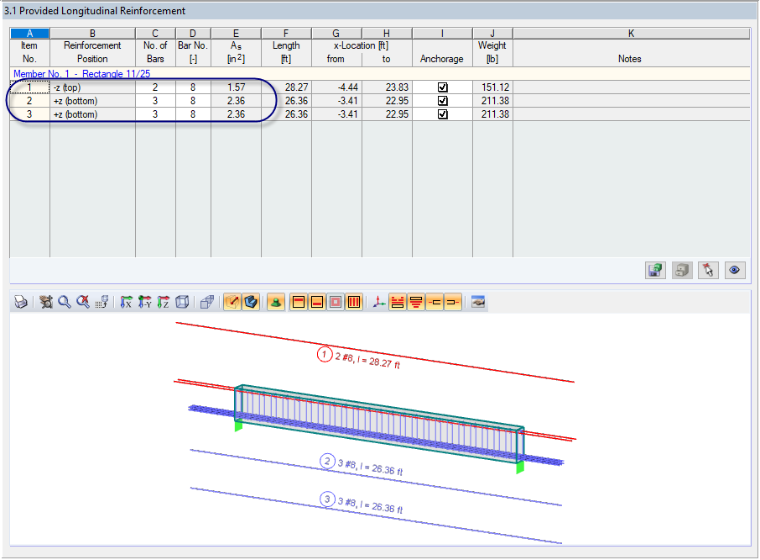The image size is (760, 560).
Task: Click the grid with arrow icon
Action: point(101,302)
